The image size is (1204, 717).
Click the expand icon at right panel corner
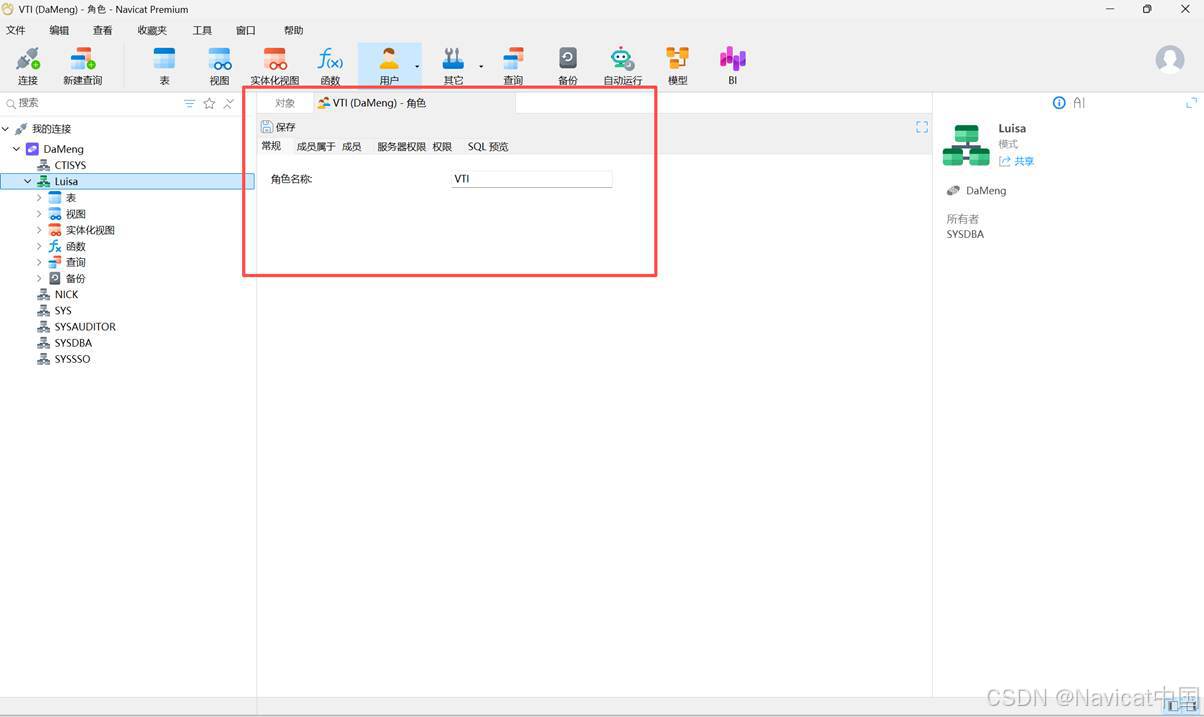tap(1191, 103)
